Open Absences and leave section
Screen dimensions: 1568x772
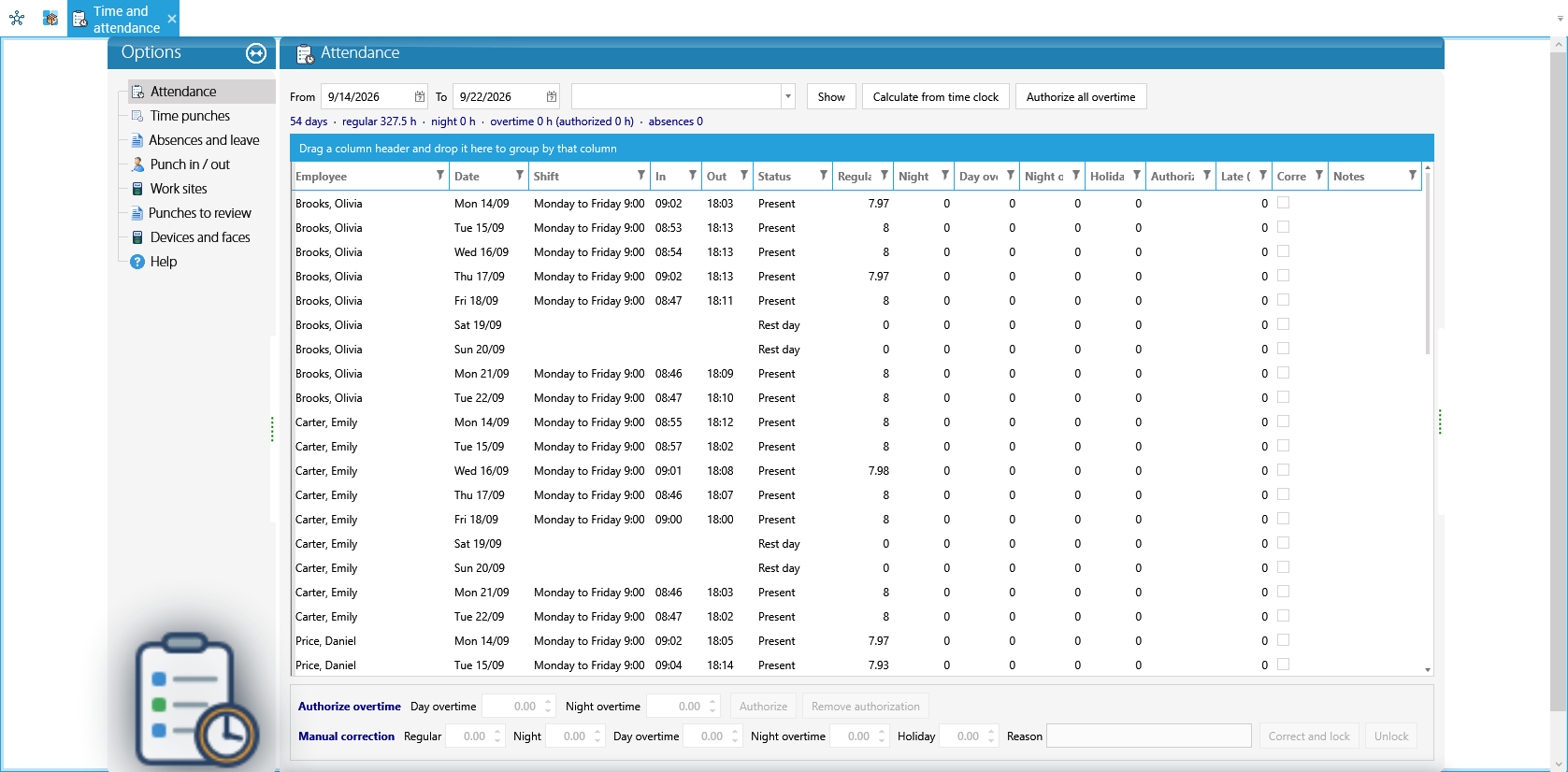(x=204, y=140)
